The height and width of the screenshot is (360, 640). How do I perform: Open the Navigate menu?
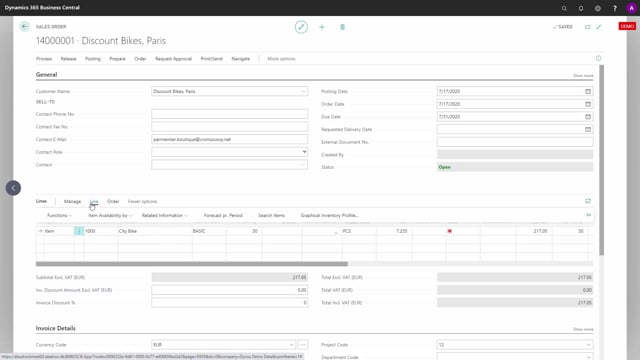click(240, 59)
